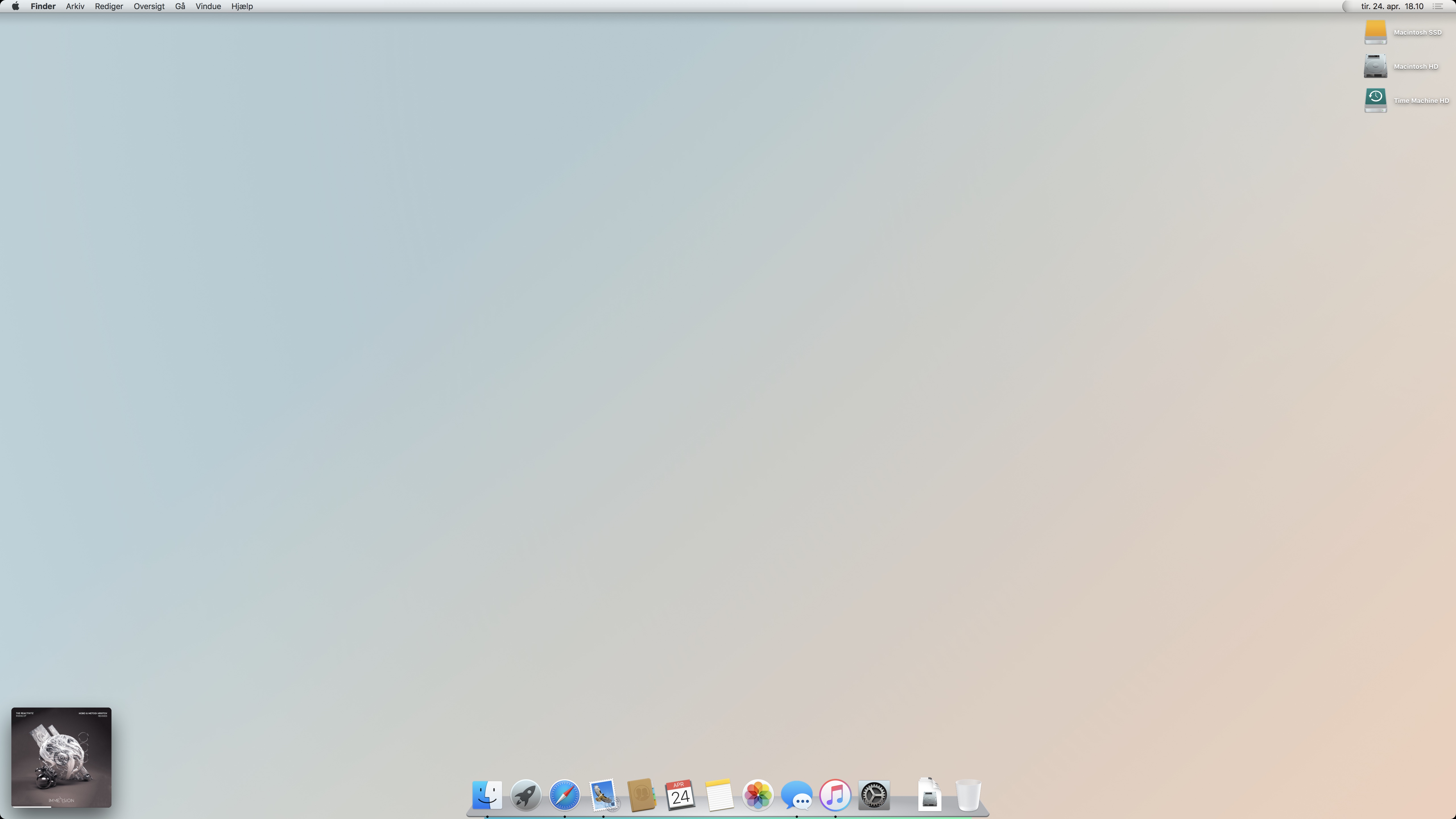Image resolution: width=1456 pixels, height=819 pixels.
Task: Open Launchpad rocket icon in Dock
Action: [526, 795]
